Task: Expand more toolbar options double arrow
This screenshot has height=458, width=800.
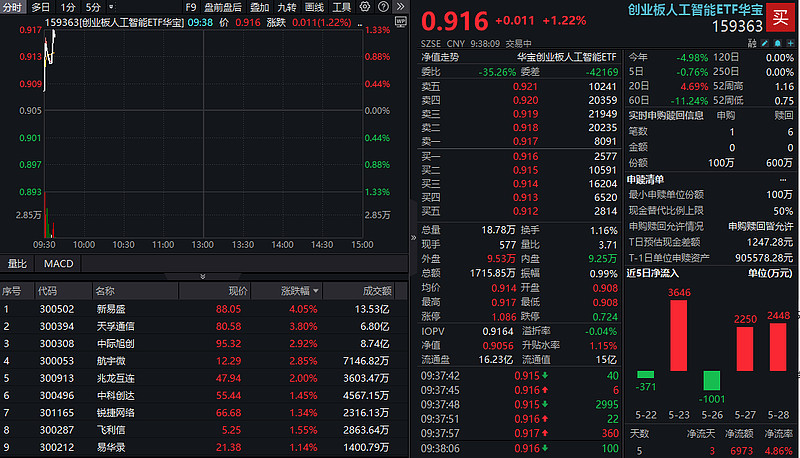Action: (x=401, y=7)
